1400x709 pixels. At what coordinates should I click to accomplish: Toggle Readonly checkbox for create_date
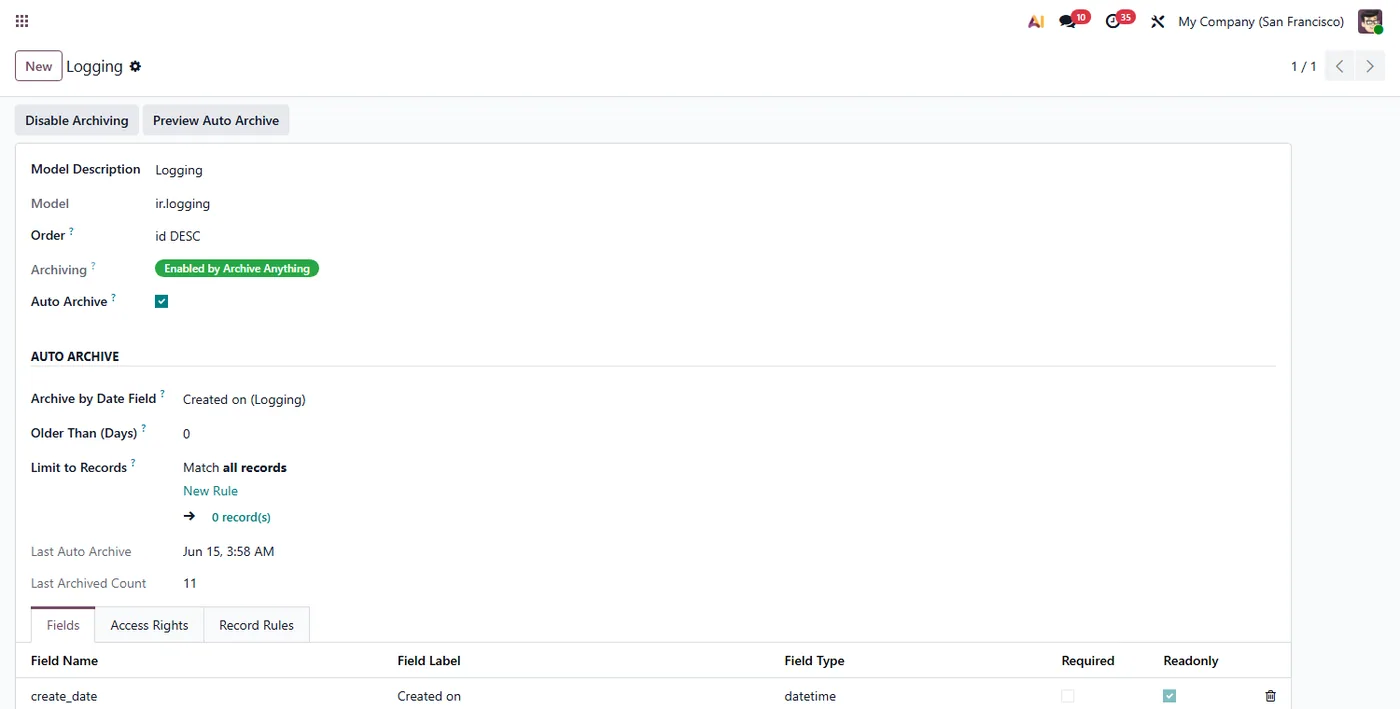[1169, 696]
